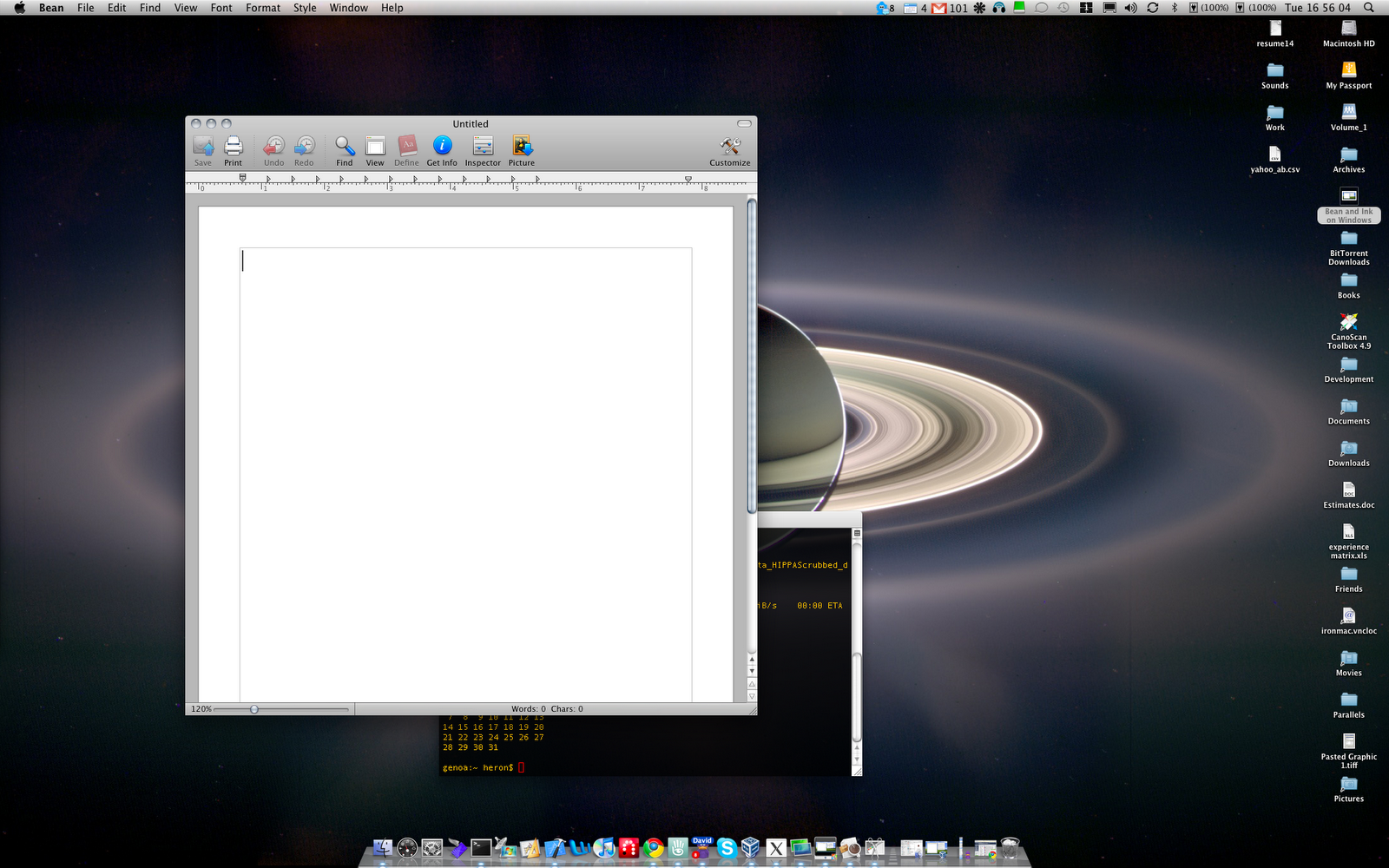Launch Google Chrome from the Dock
1389x868 pixels.
[x=652, y=848]
